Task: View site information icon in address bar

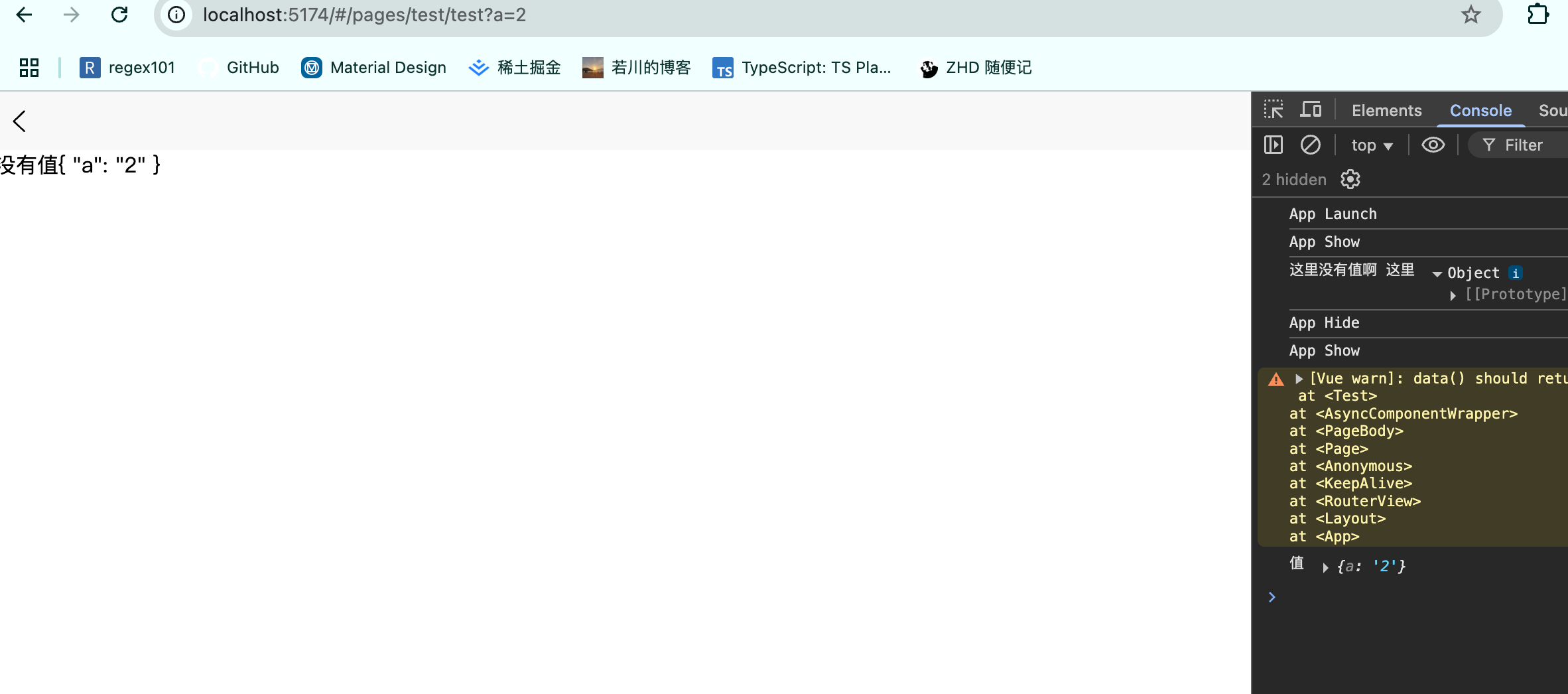Action: coord(176,15)
